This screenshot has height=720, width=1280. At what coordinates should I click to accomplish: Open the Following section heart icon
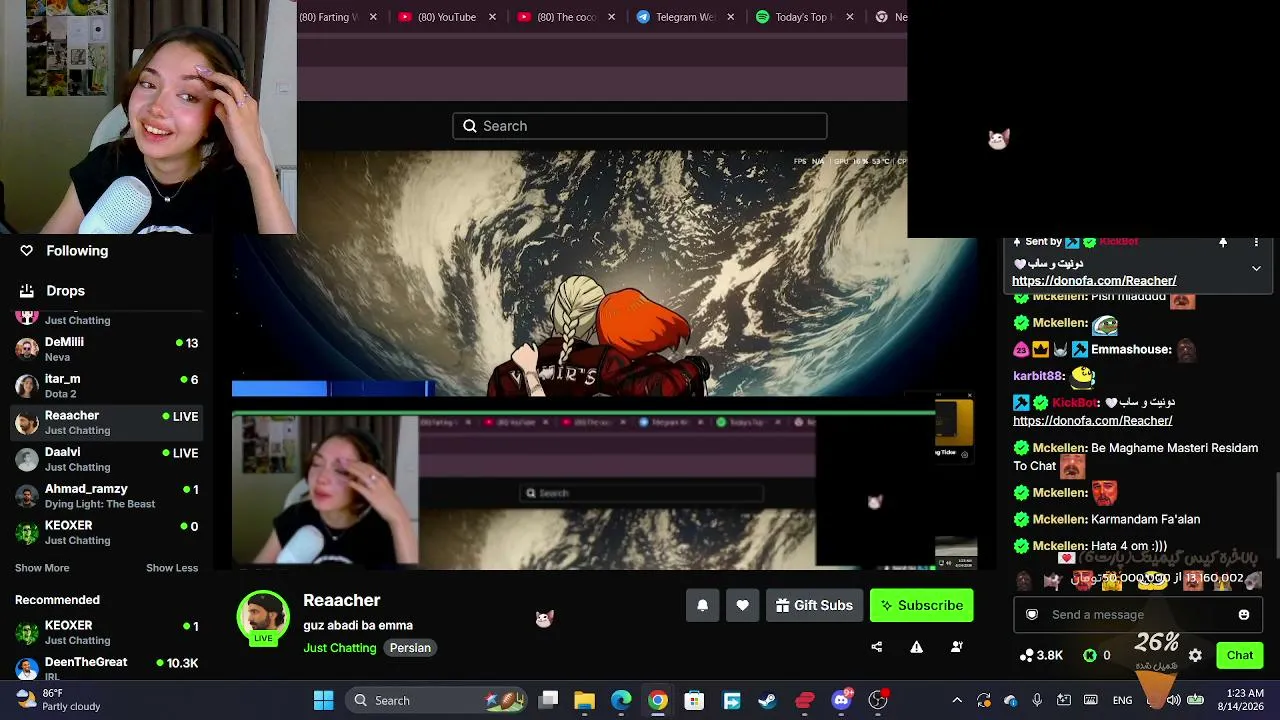click(x=27, y=251)
